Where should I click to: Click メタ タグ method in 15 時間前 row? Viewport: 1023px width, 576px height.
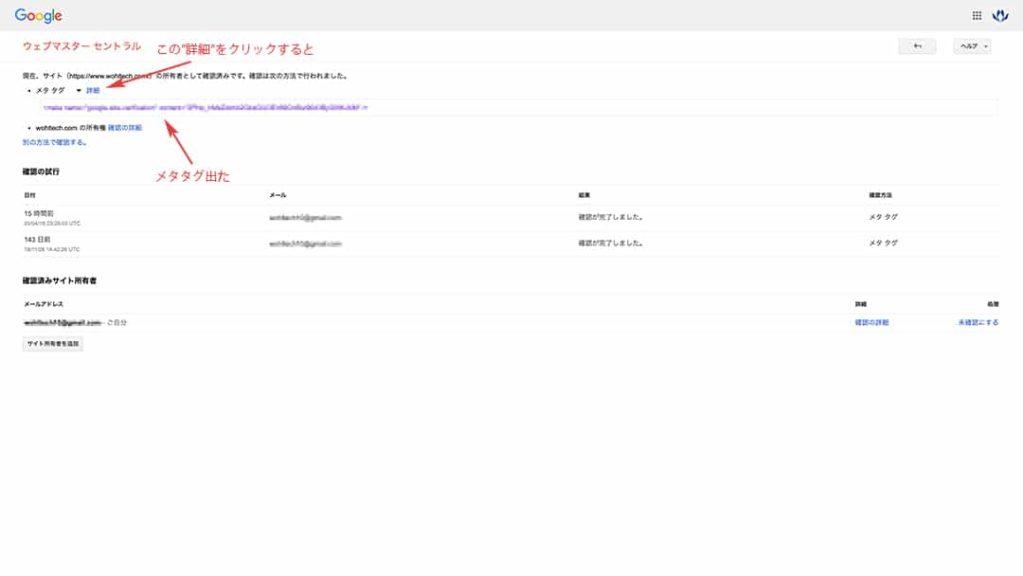(883, 217)
